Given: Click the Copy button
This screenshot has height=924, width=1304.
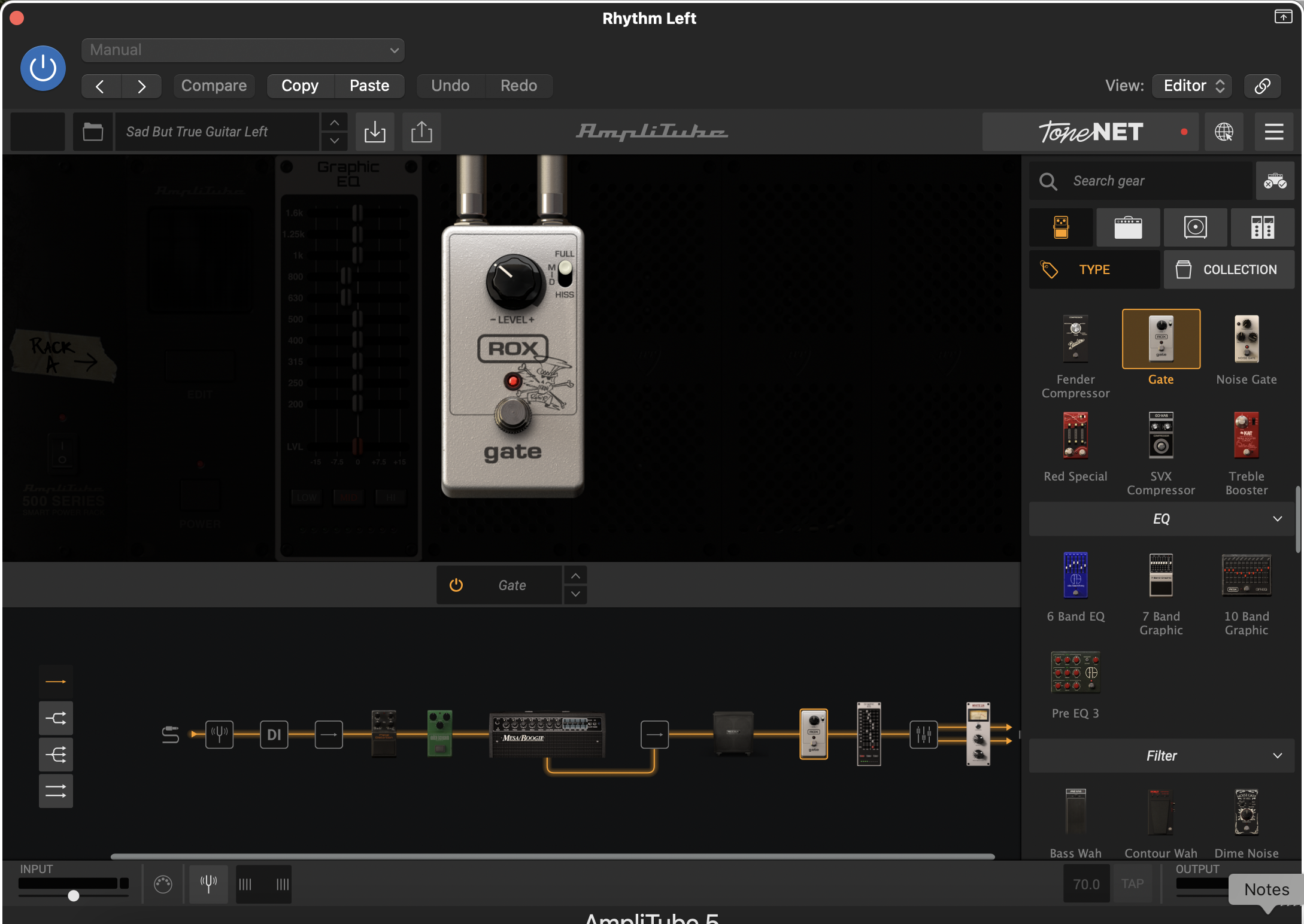Looking at the screenshot, I should pos(300,86).
